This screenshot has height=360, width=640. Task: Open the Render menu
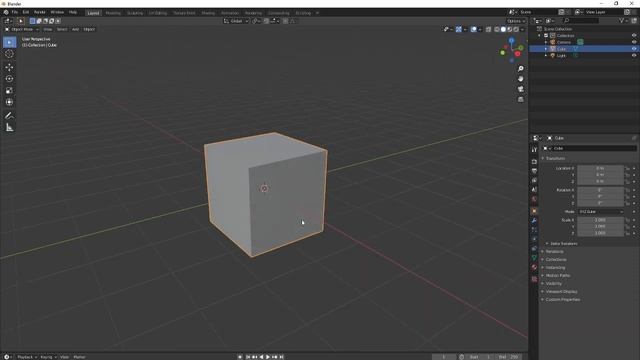coord(40,12)
